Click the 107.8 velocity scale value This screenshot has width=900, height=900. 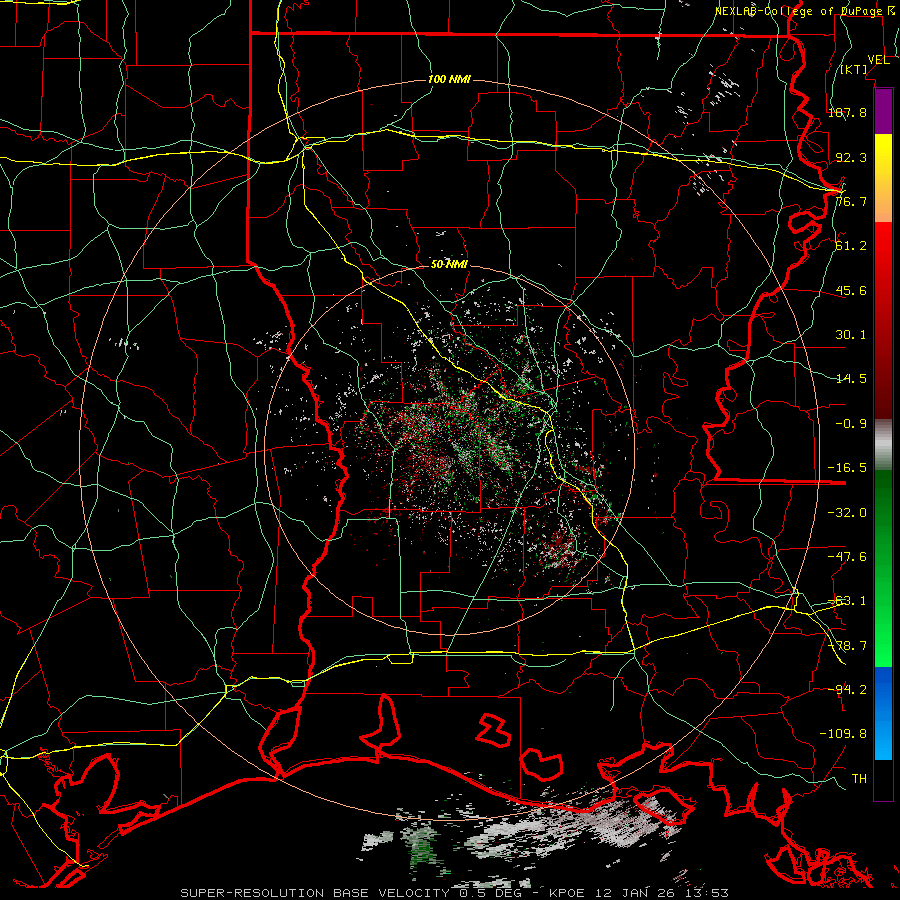[847, 112]
